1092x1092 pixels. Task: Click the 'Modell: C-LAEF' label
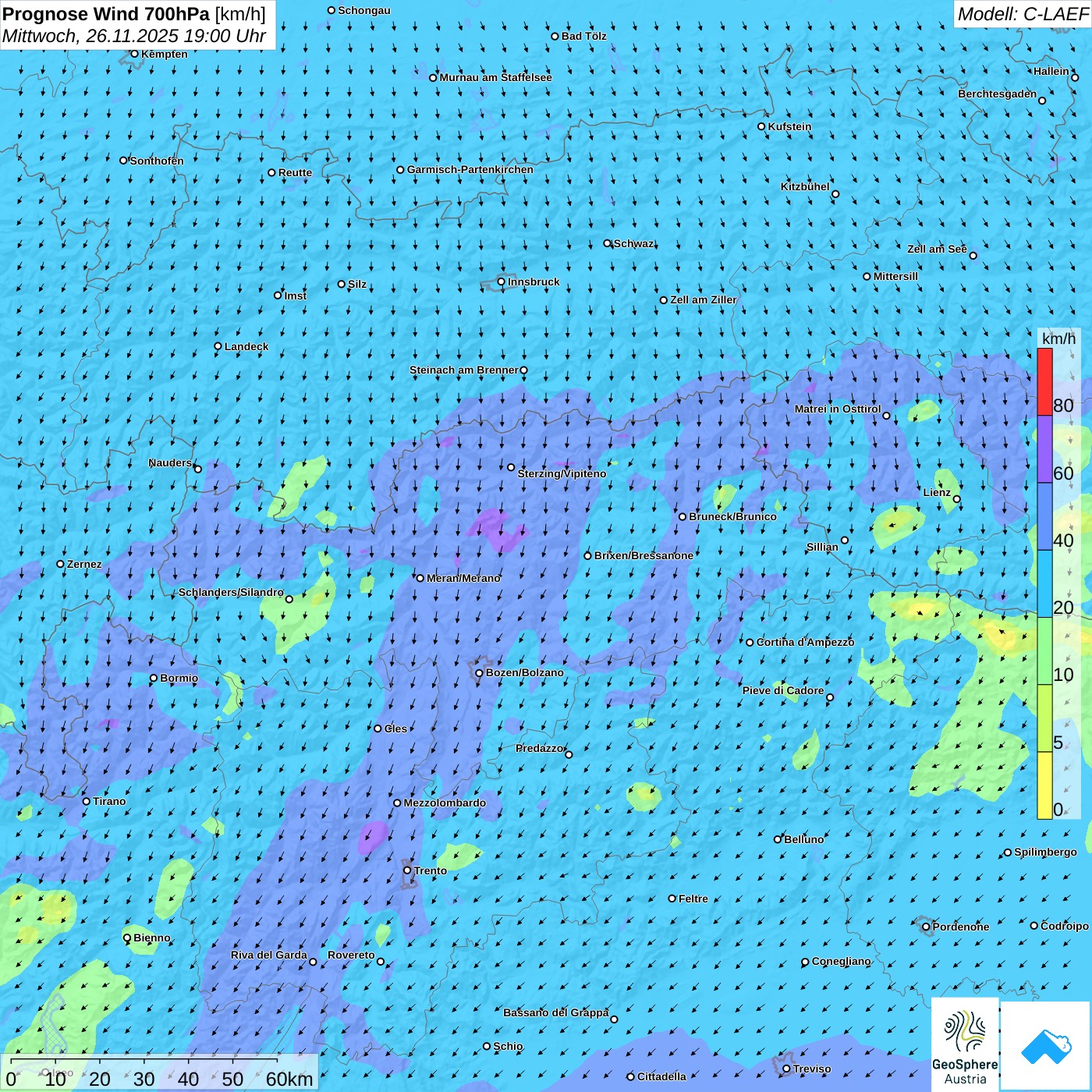1023,14
